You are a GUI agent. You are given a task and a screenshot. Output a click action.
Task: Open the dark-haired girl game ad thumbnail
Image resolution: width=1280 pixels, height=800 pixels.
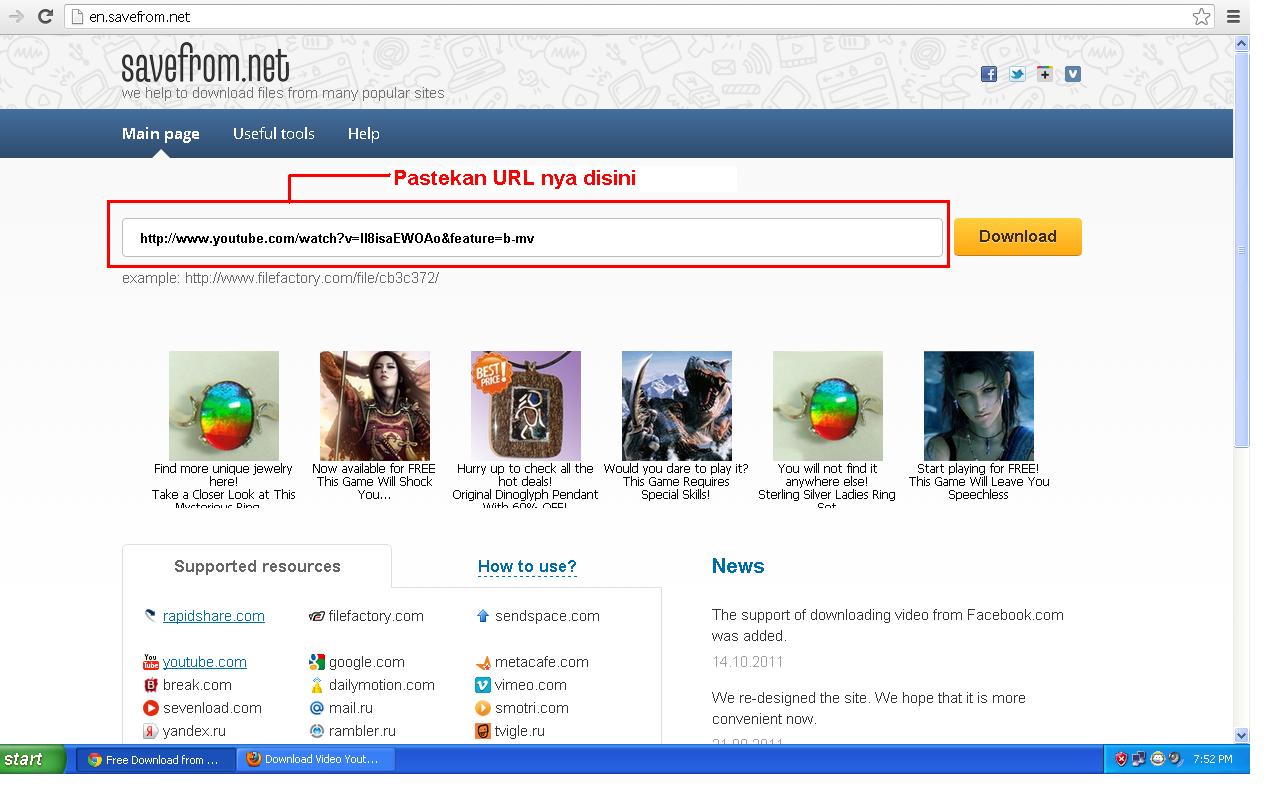979,406
